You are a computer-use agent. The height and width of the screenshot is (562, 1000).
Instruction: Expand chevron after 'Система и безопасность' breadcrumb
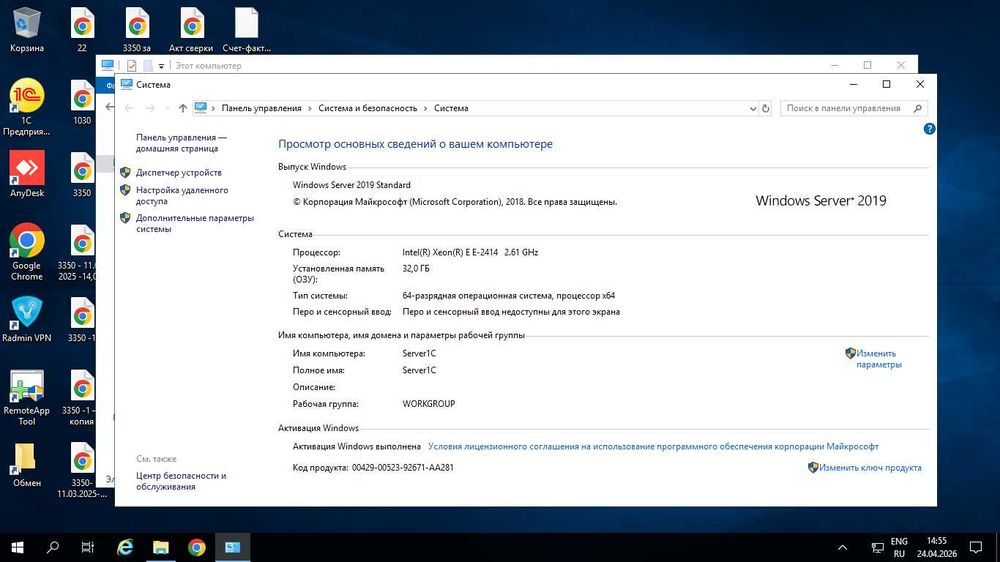425,108
